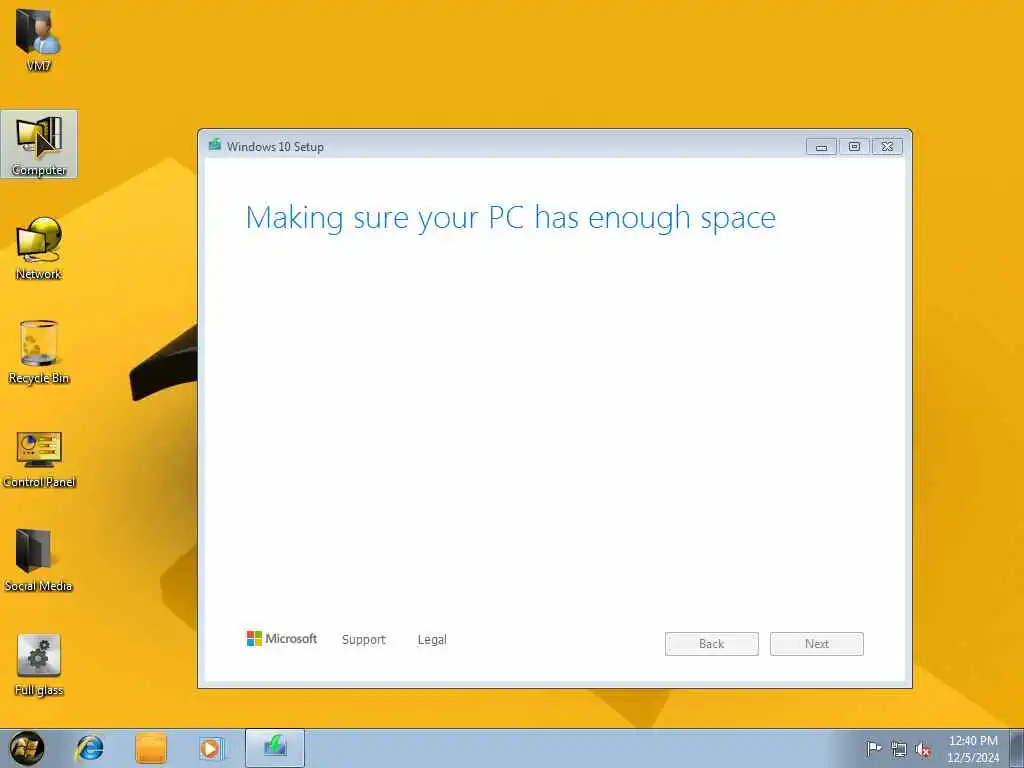
Task: Open the VM7 user folder desktop icon
Action: [39, 39]
